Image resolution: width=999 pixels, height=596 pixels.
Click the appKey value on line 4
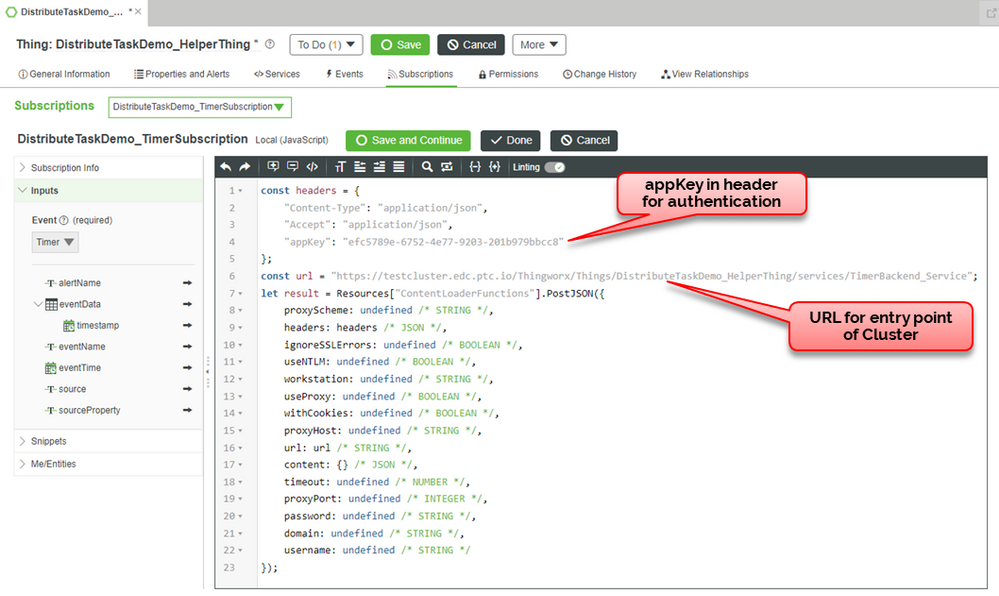453,242
